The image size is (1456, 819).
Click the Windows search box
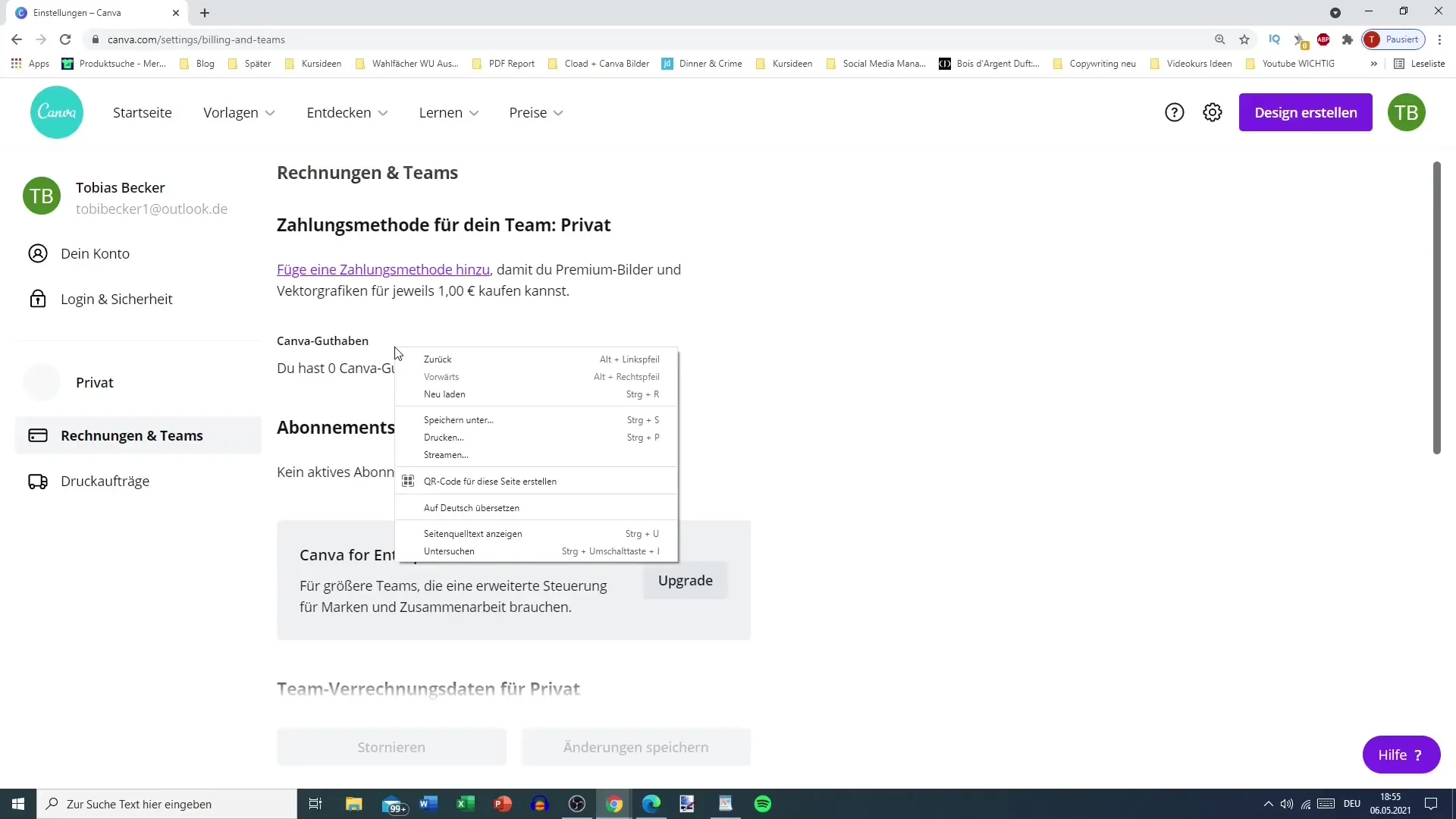[x=167, y=804]
